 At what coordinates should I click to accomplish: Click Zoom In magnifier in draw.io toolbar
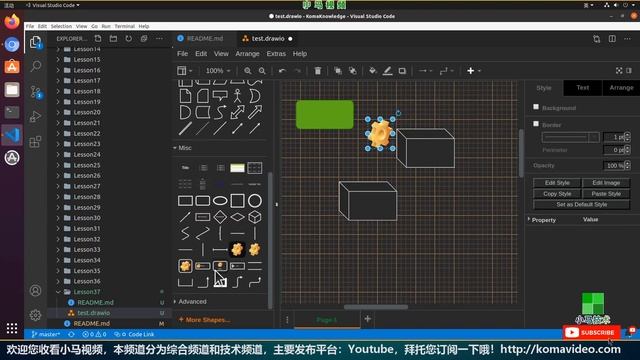[247, 71]
